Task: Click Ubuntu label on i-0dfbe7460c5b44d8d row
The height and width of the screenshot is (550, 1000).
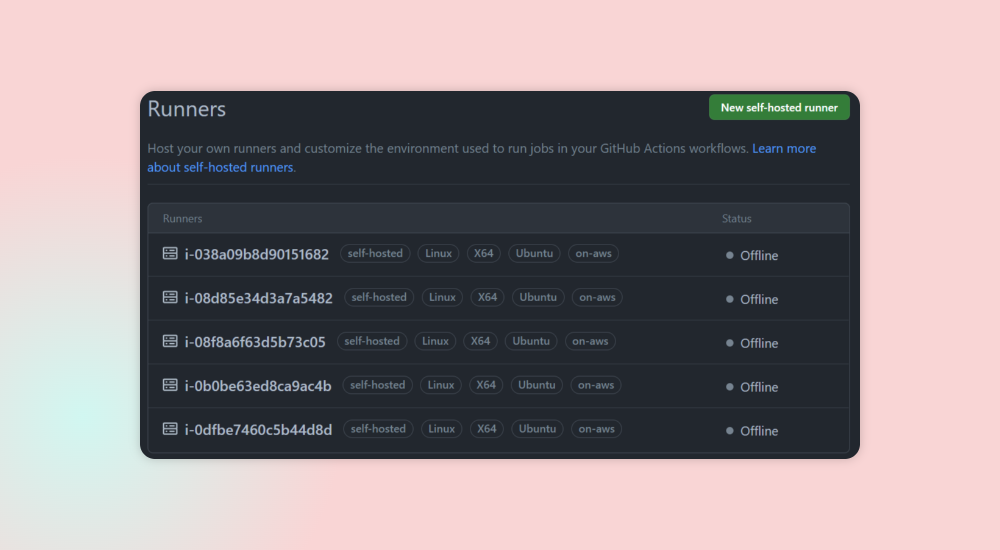Action: (537, 429)
